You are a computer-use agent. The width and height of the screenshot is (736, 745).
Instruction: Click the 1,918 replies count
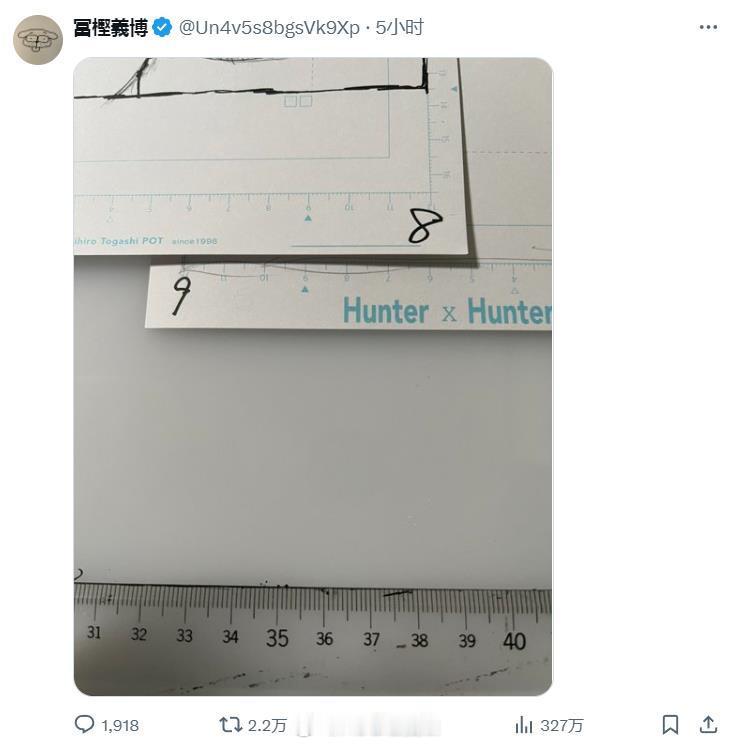[120, 726]
